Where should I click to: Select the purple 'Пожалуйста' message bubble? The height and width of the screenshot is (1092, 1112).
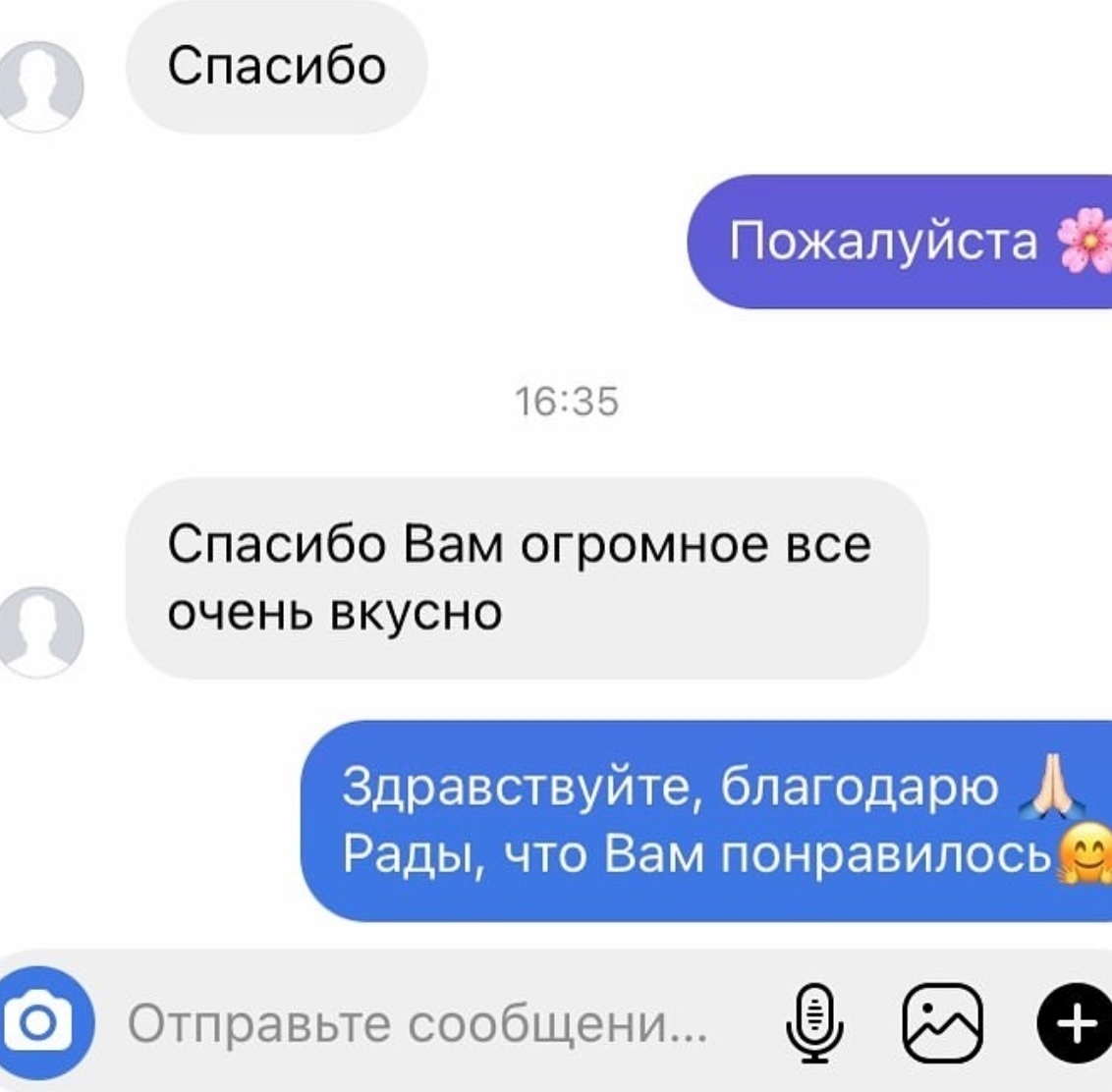[899, 242]
